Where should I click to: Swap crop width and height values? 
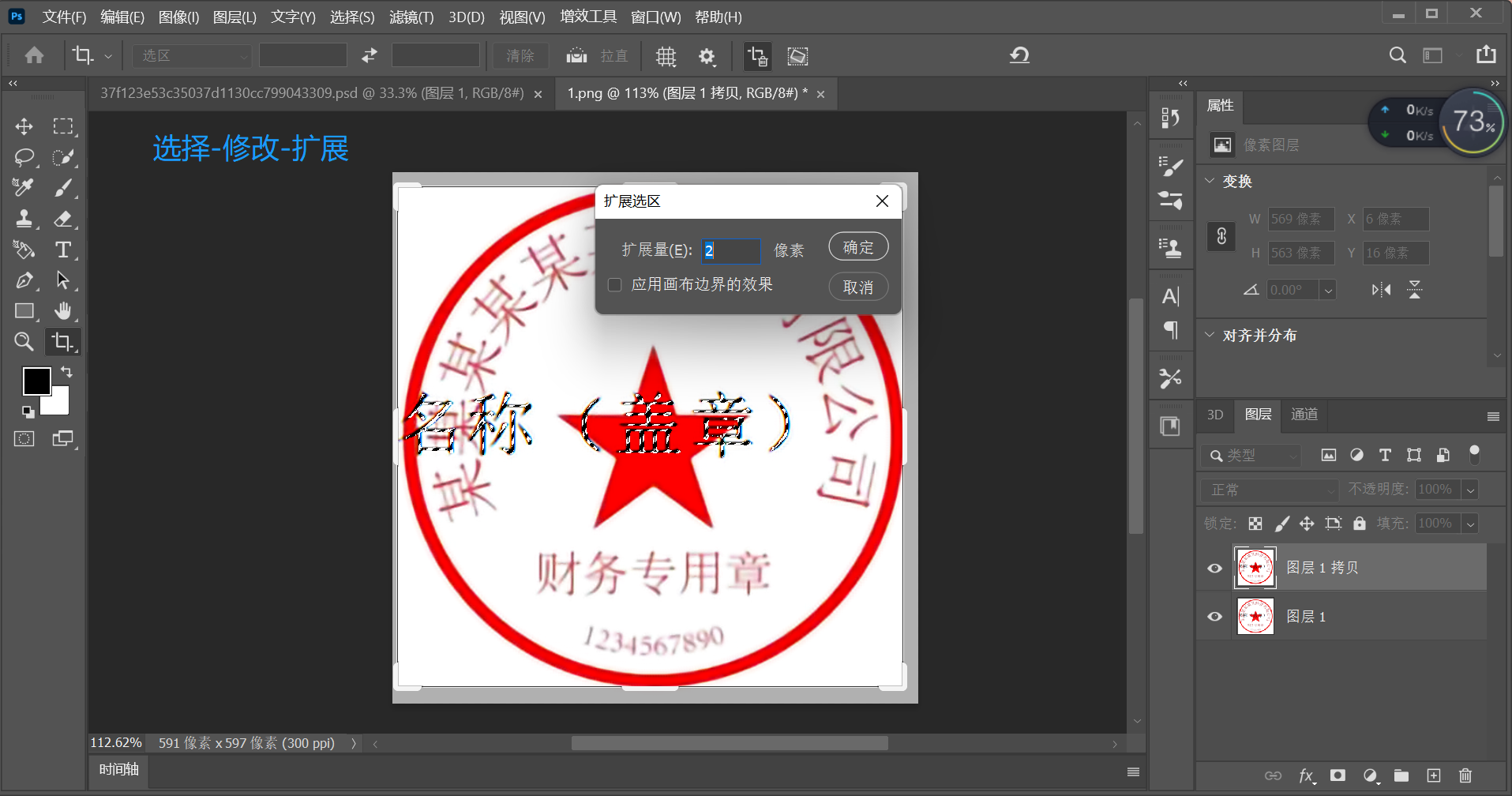coord(370,55)
